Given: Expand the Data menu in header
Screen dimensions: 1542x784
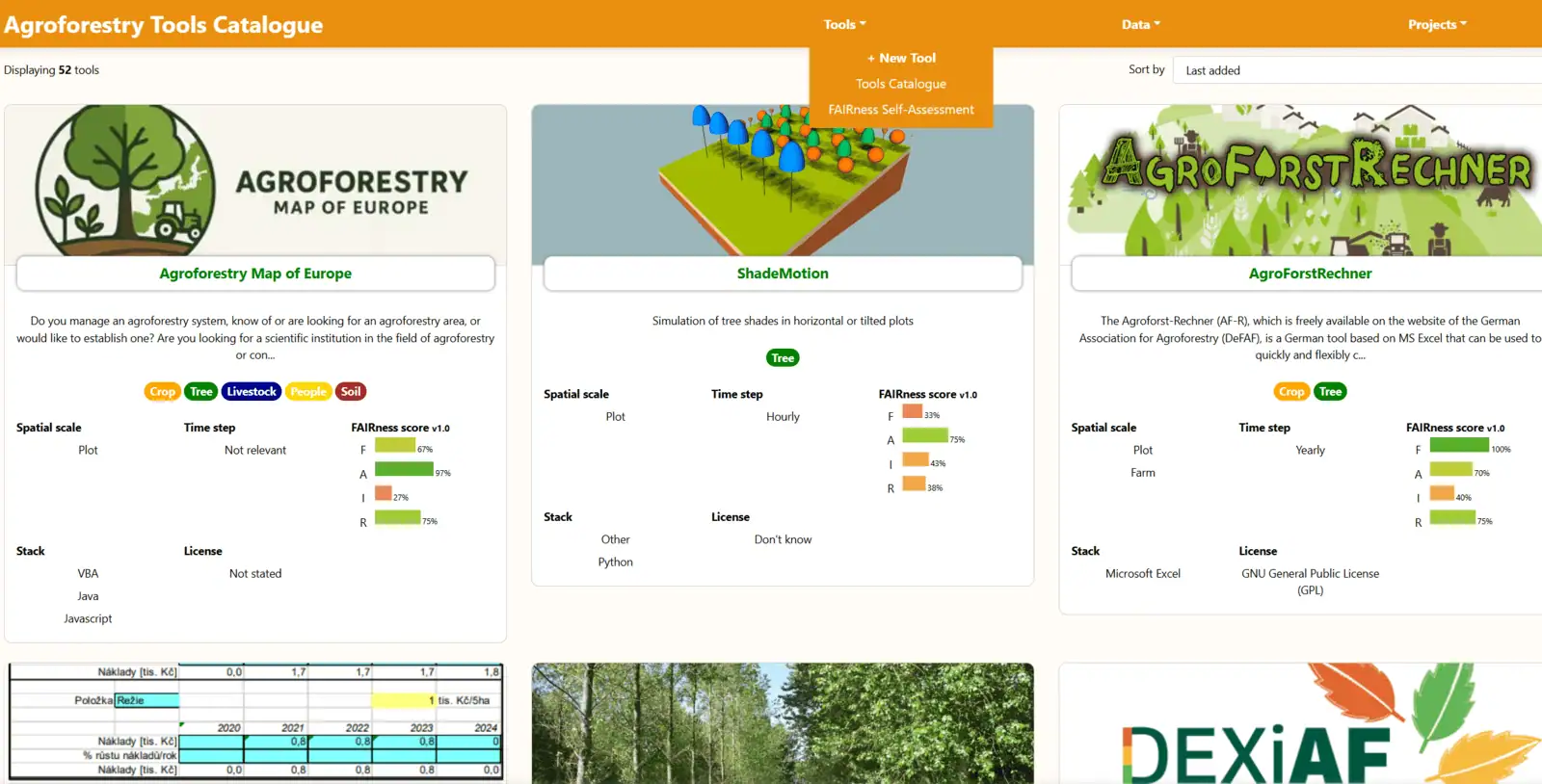Looking at the screenshot, I should (1140, 24).
